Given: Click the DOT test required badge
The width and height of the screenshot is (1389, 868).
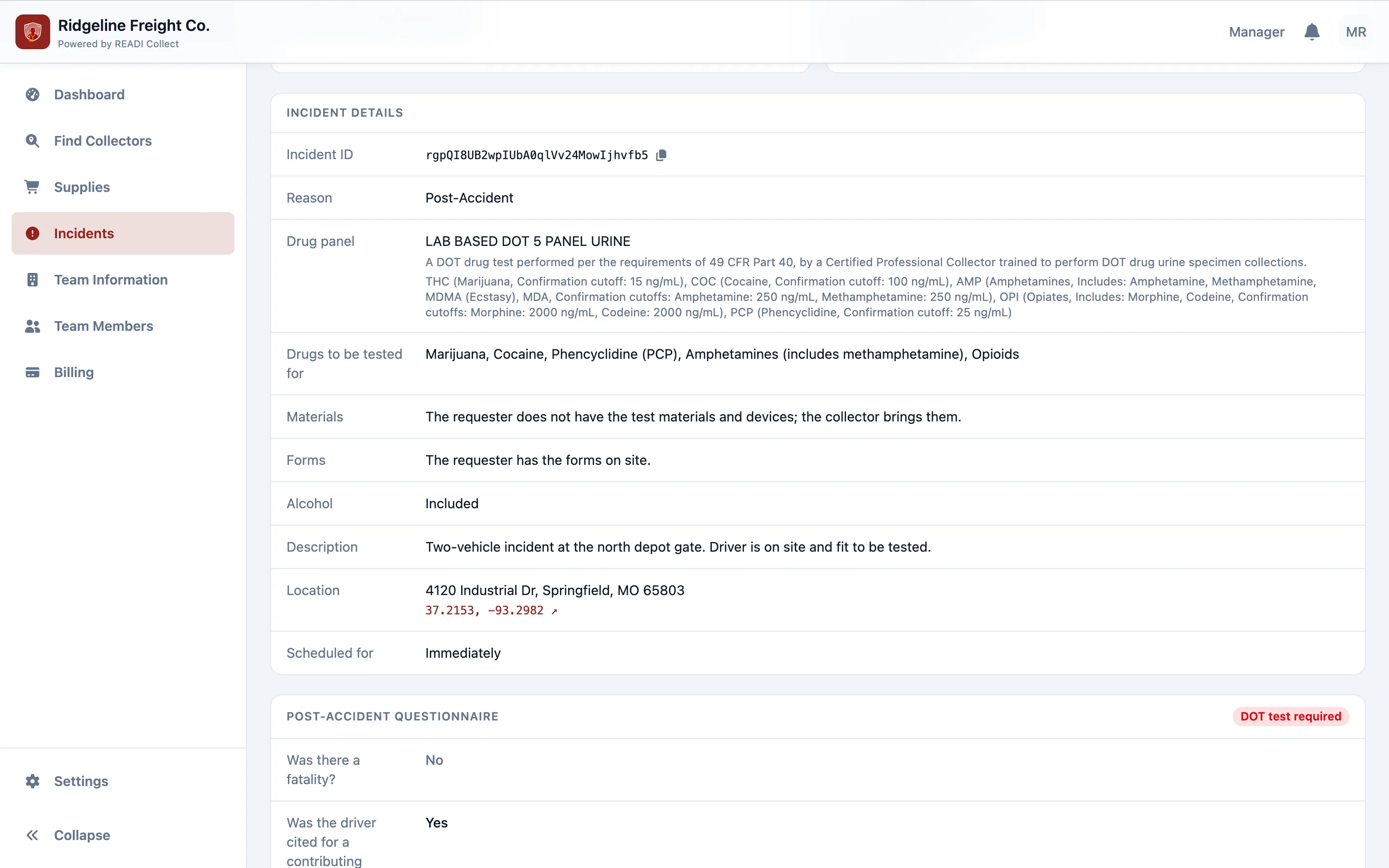Looking at the screenshot, I should tap(1290, 717).
